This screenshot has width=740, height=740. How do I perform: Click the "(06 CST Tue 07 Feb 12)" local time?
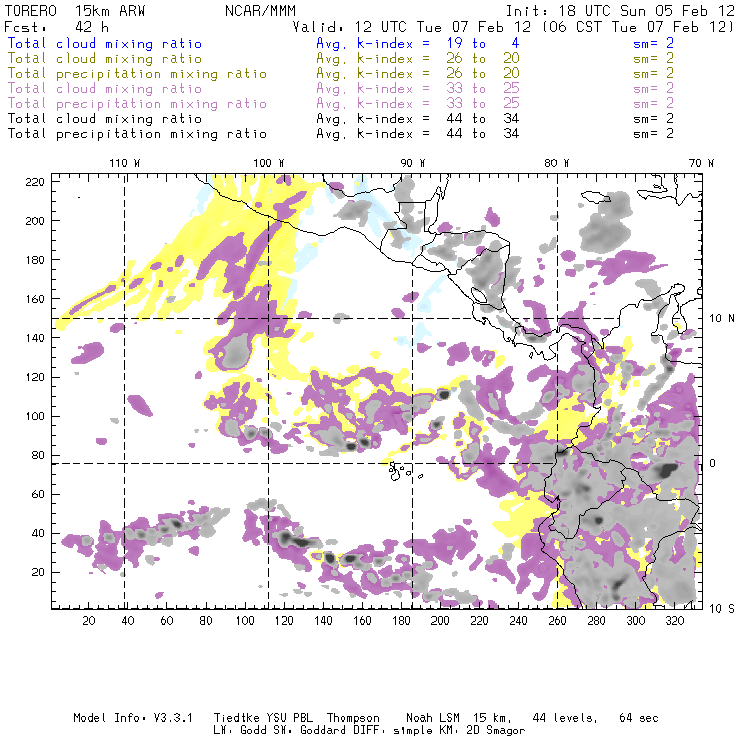click(x=637, y=27)
